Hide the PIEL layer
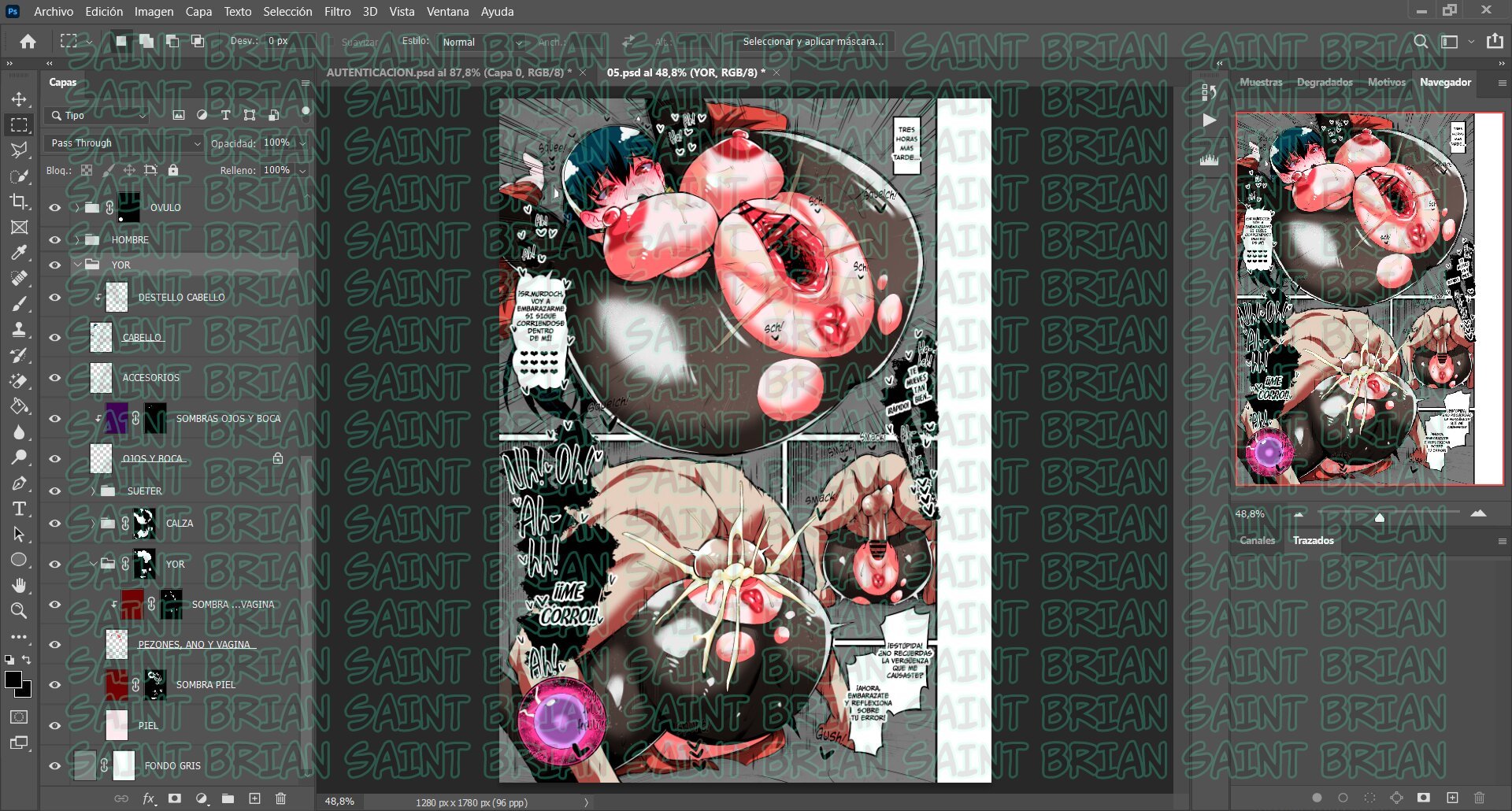Image resolution: width=1512 pixels, height=811 pixels. point(55,726)
